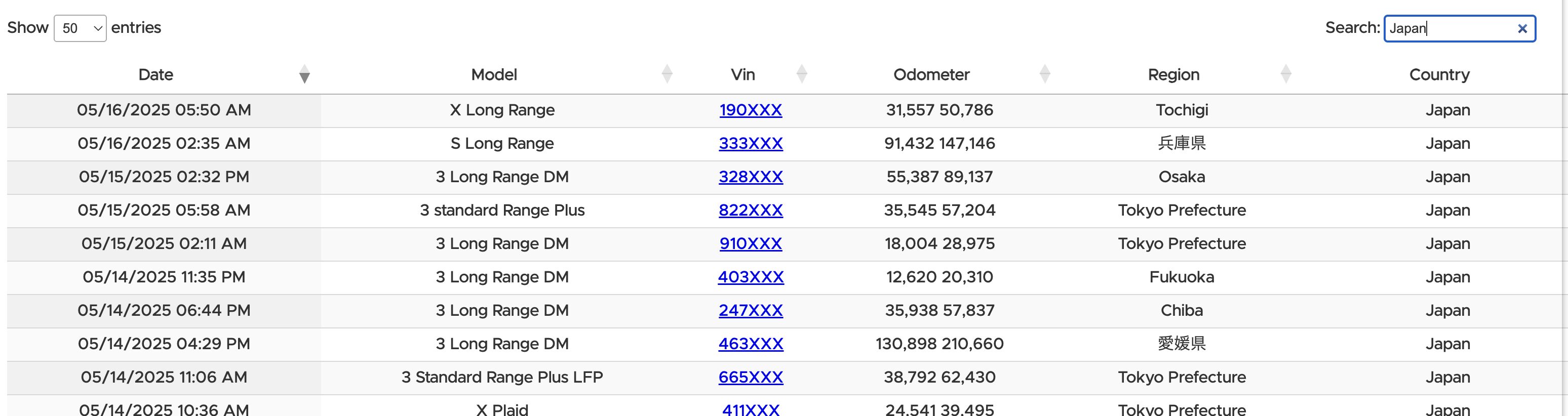This screenshot has height=416, width=1568.
Task: Sort by the Vin column arrows
Action: pyautogui.click(x=802, y=74)
